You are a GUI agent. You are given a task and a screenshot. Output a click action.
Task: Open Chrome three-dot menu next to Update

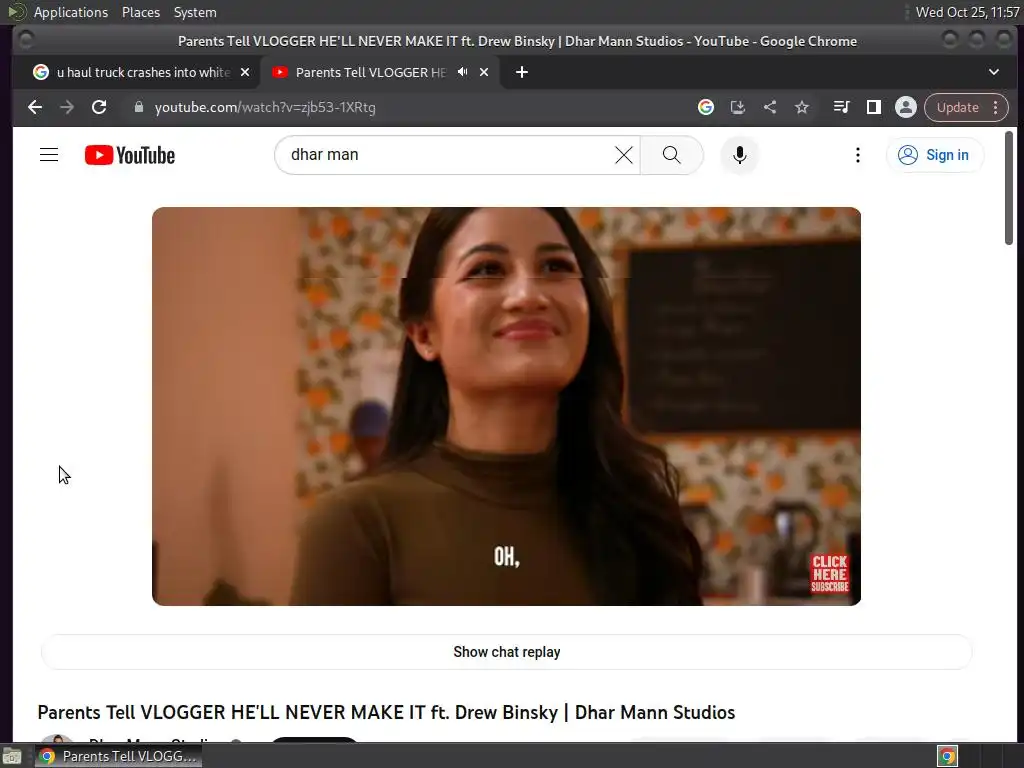(x=996, y=107)
